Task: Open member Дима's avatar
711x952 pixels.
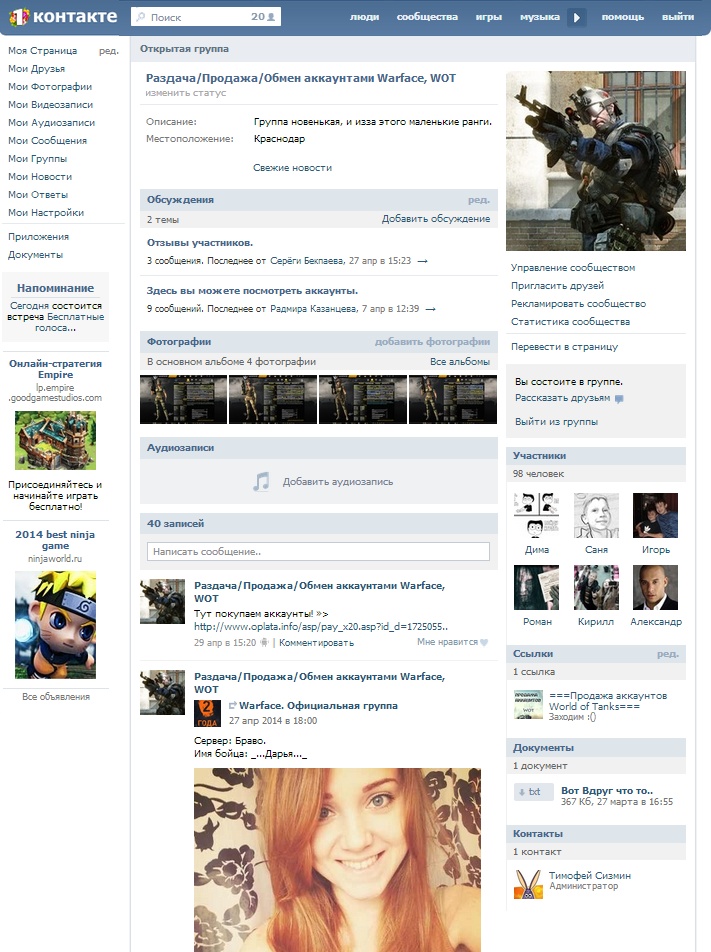Action: tap(536, 515)
